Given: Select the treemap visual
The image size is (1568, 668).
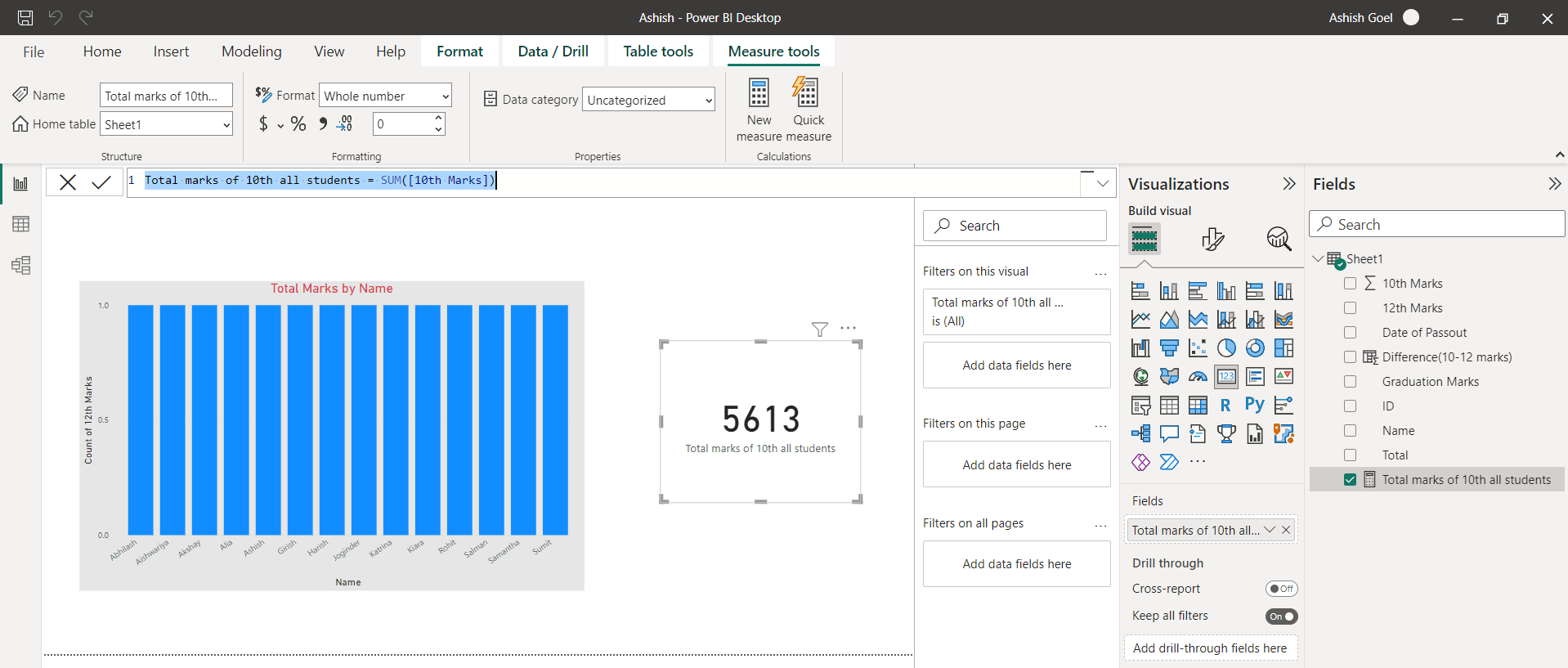Looking at the screenshot, I should click(1284, 347).
